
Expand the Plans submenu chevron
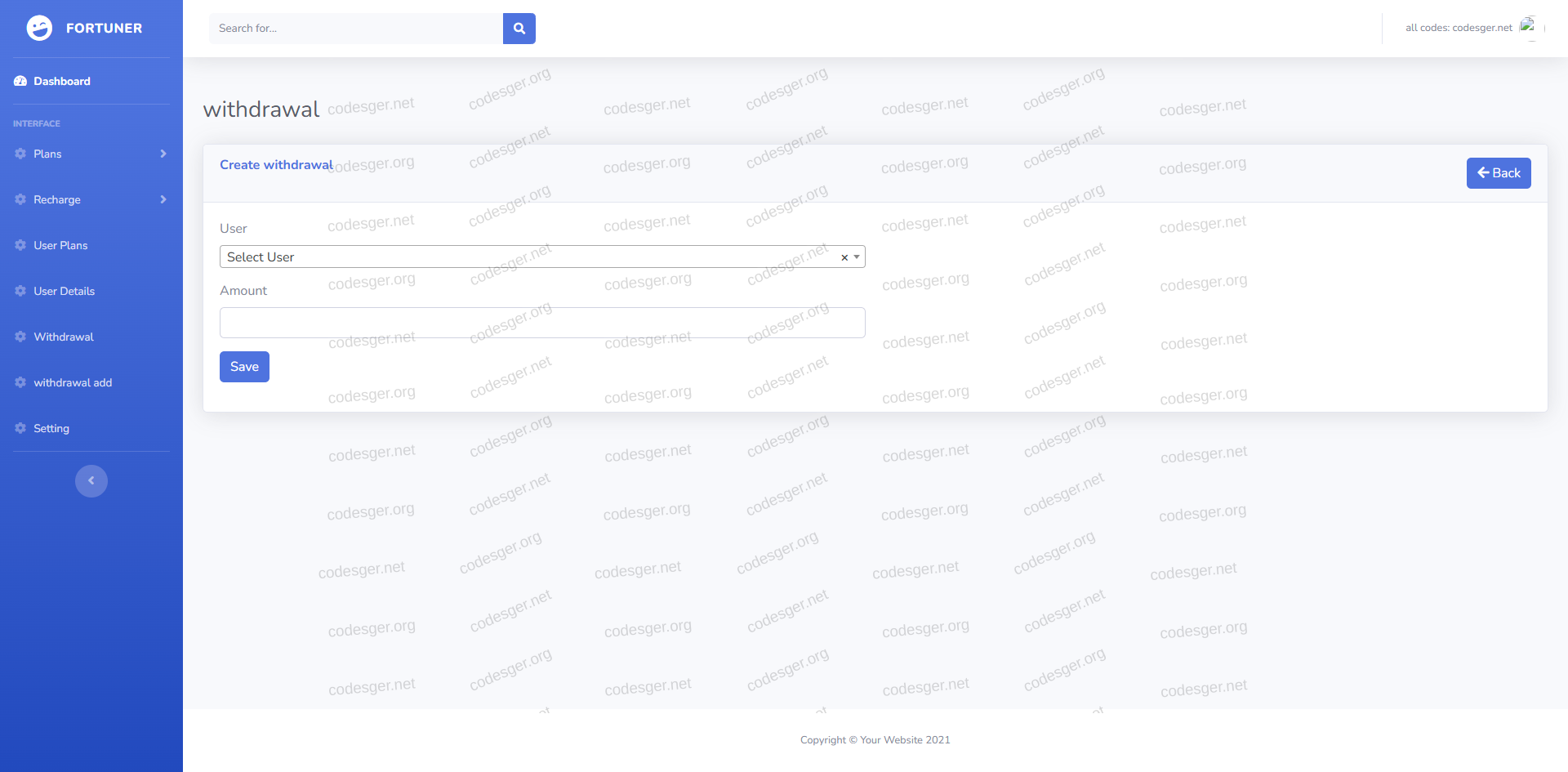click(x=163, y=154)
